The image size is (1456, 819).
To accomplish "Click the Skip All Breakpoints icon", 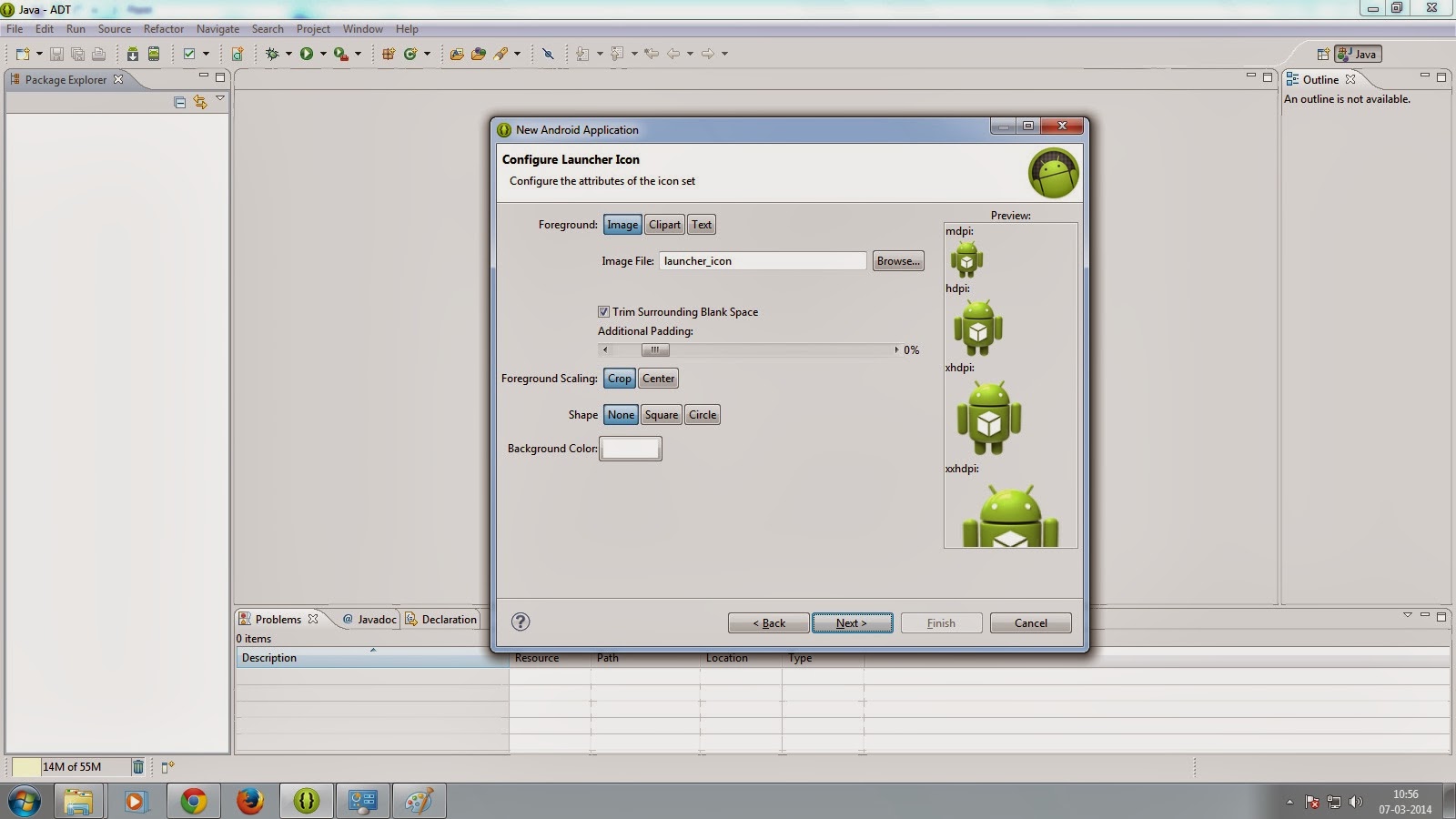I will click(x=548, y=54).
